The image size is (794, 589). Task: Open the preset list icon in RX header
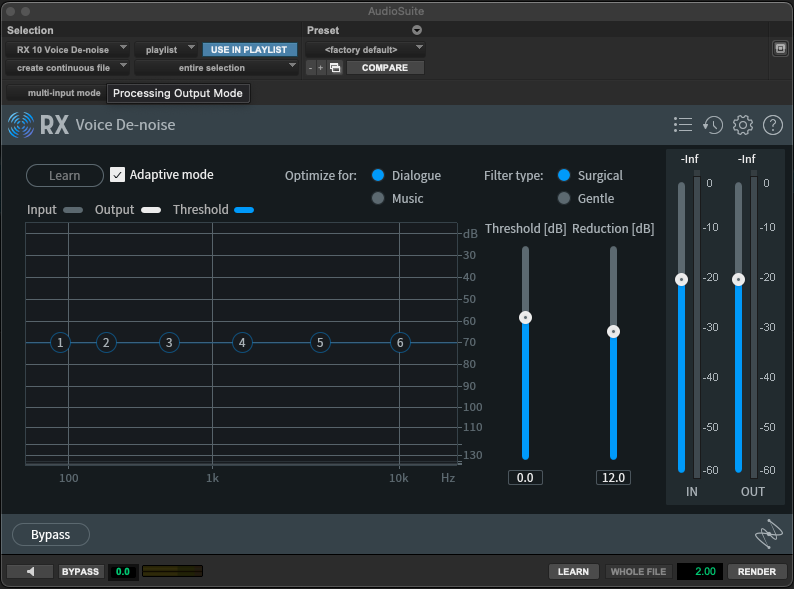coord(683,125)
